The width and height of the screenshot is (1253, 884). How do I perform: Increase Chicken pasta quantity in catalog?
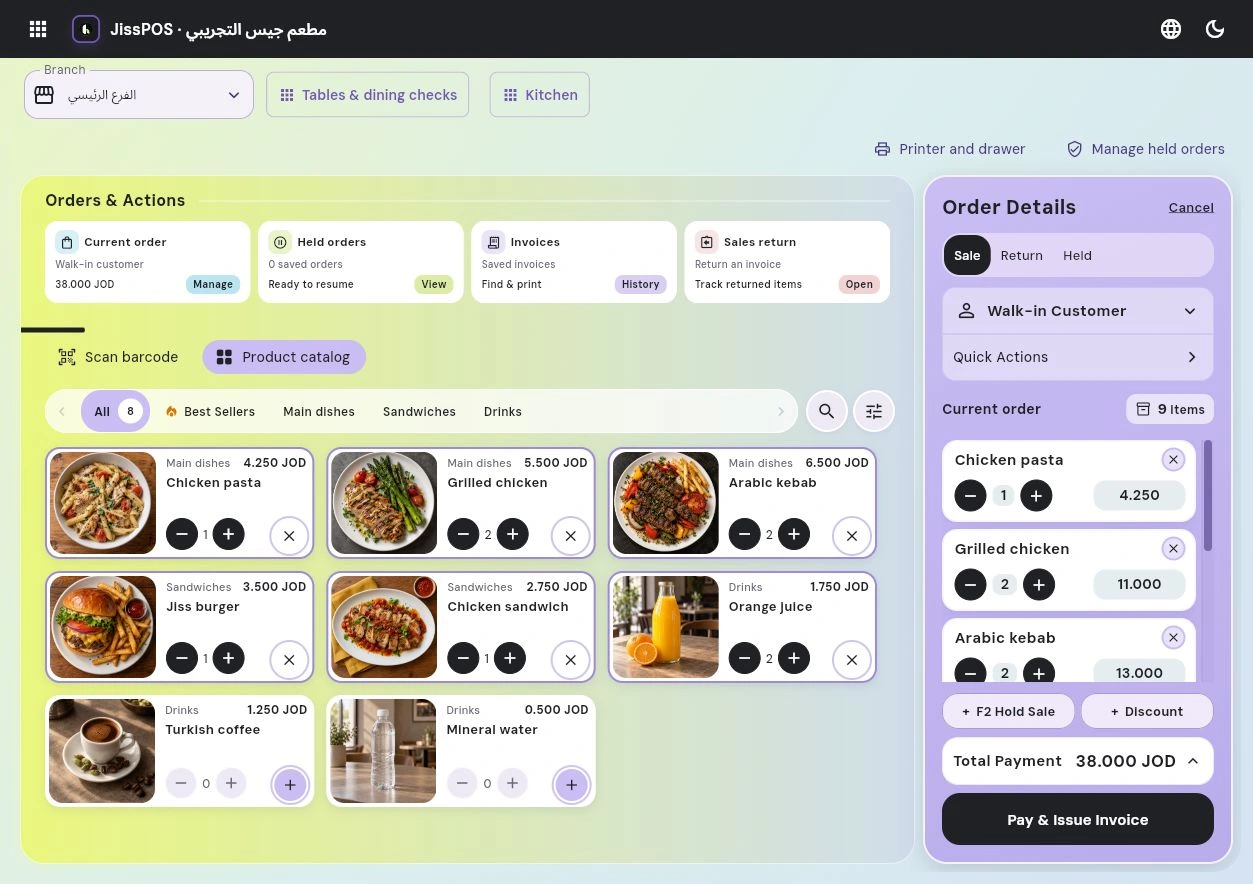[x=228, y=534]
